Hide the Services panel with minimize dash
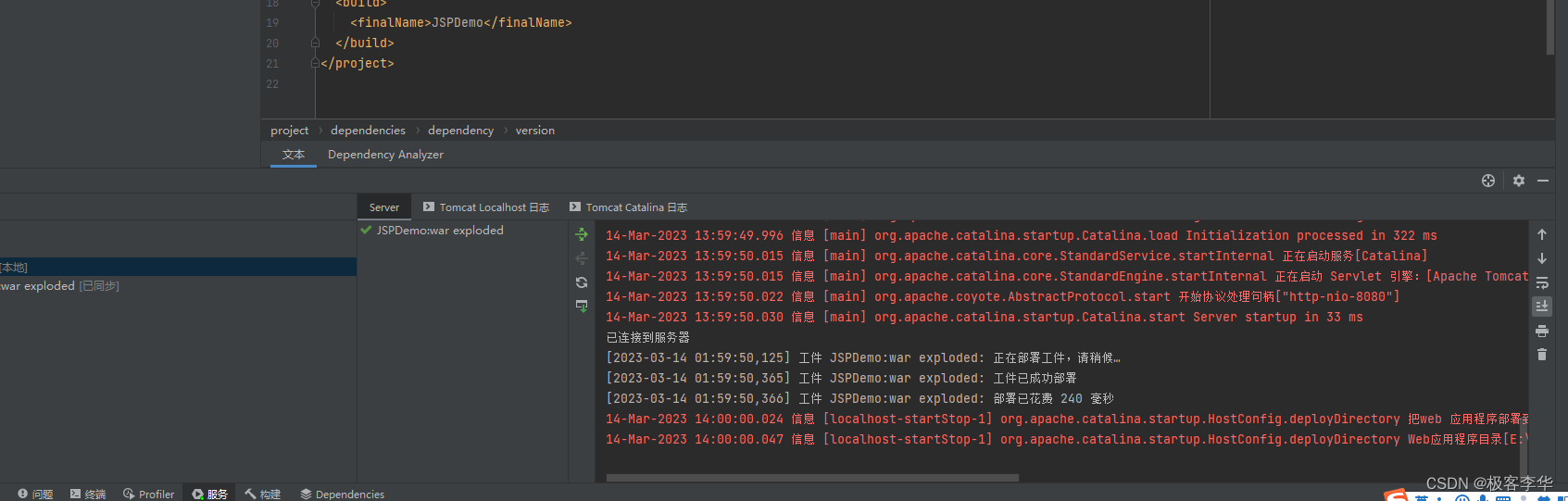Screen dimensions: 1568x501 1543,181
